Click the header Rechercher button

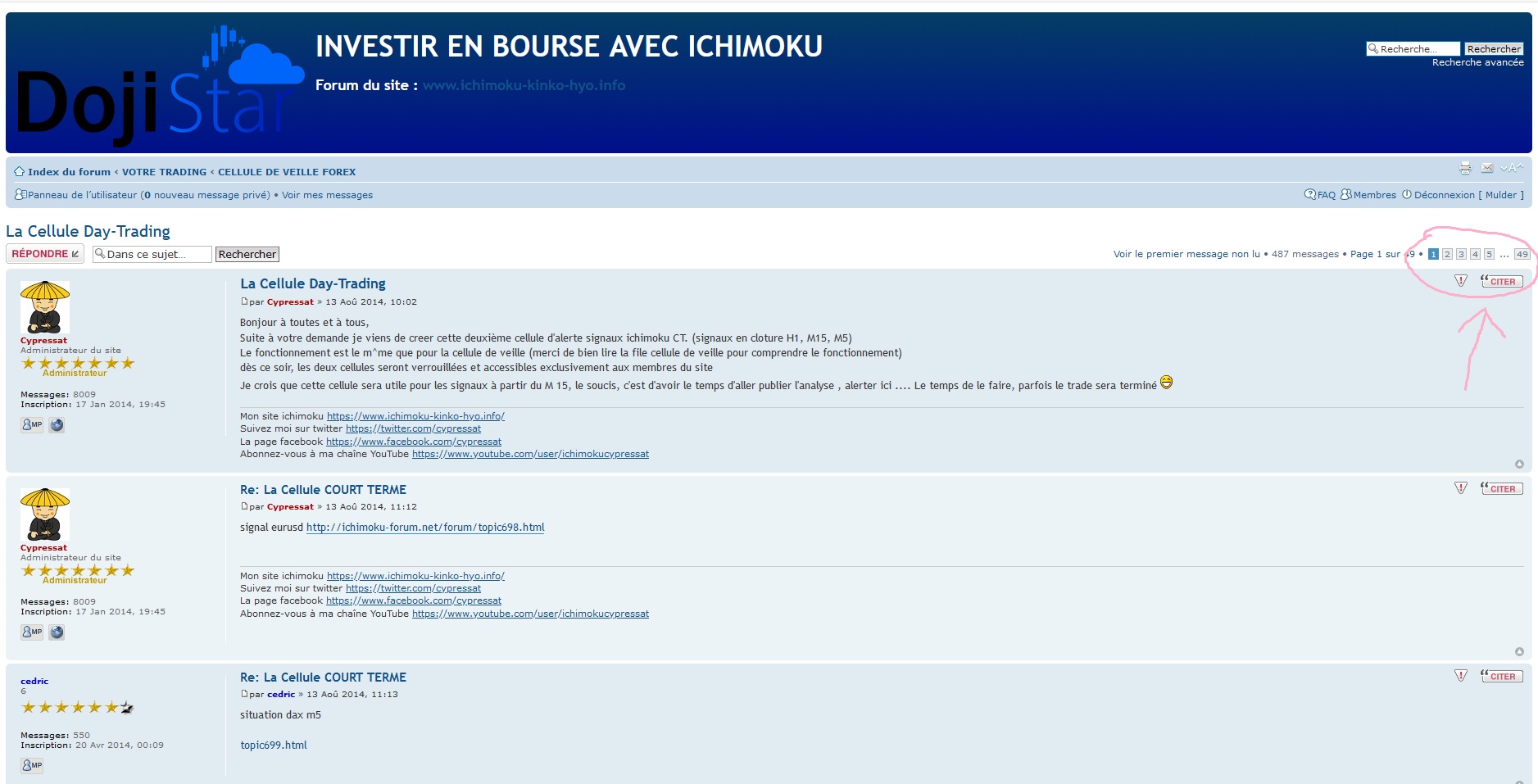[1493, 49]
